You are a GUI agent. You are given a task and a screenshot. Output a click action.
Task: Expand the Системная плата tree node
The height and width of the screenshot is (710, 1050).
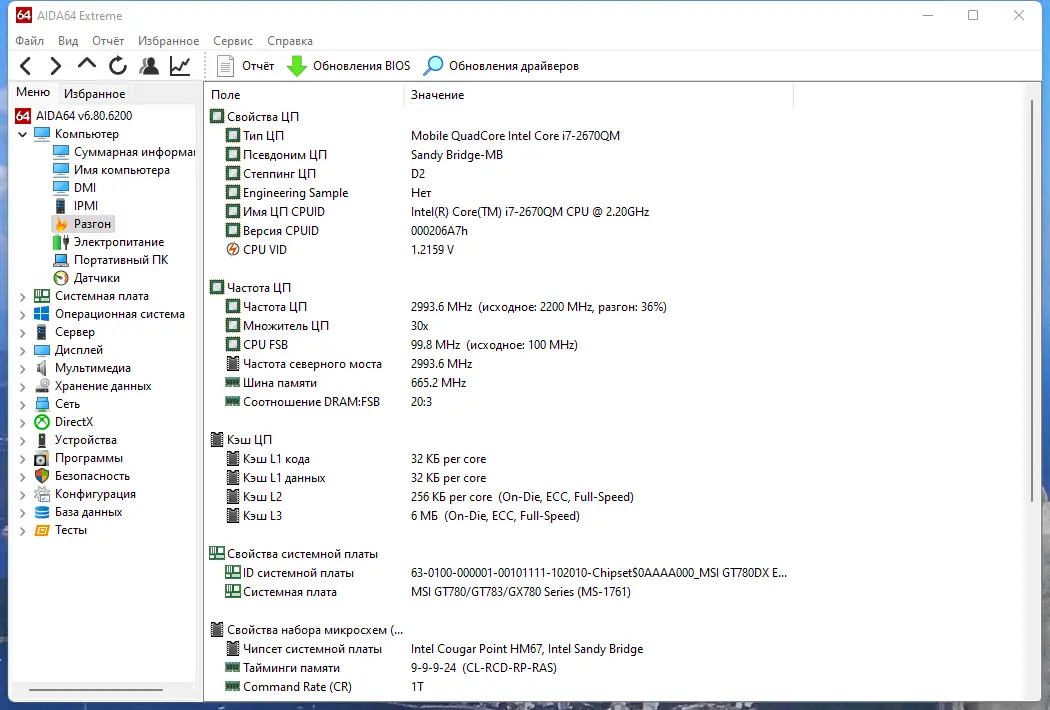coord(22,295)
